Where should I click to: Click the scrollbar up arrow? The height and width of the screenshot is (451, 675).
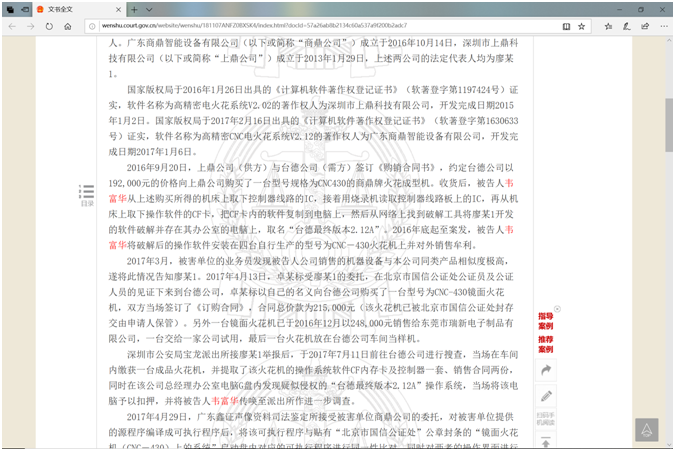coord(669,40)
